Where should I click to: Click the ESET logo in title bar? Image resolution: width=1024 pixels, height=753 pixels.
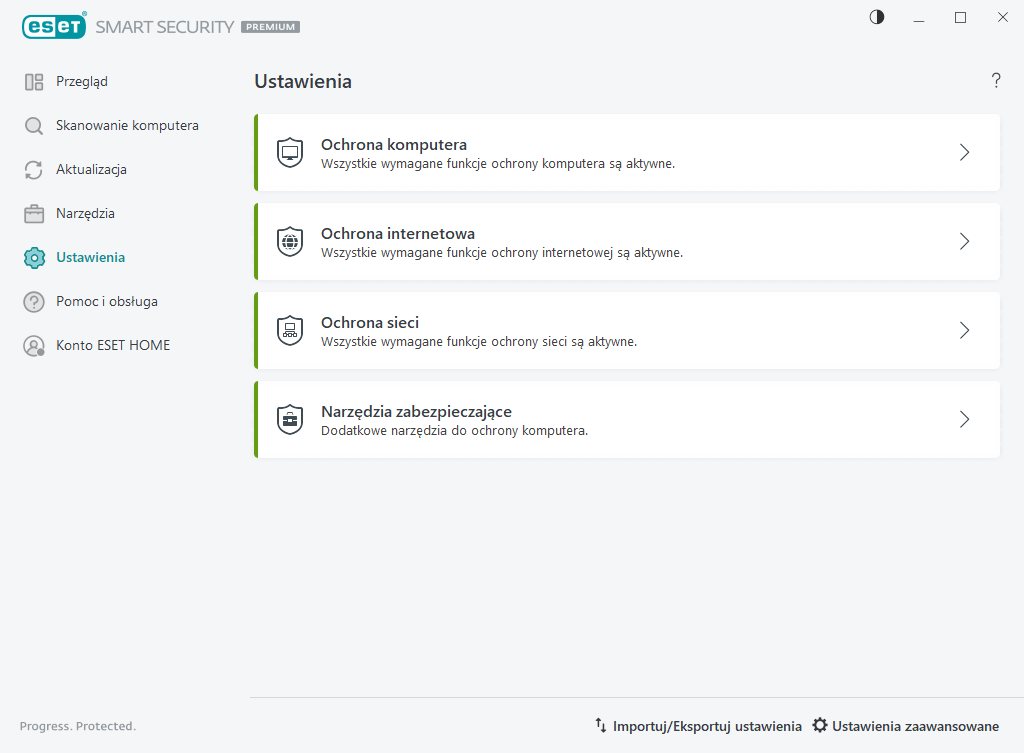pos(52,27)
